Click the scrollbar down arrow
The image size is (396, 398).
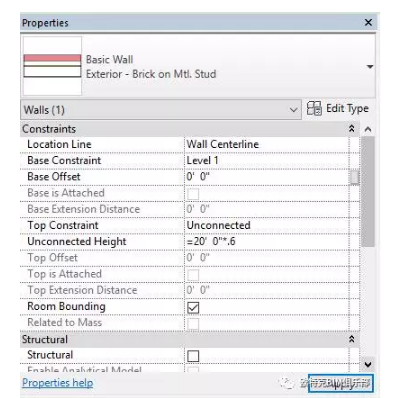[x=368, y=364]
